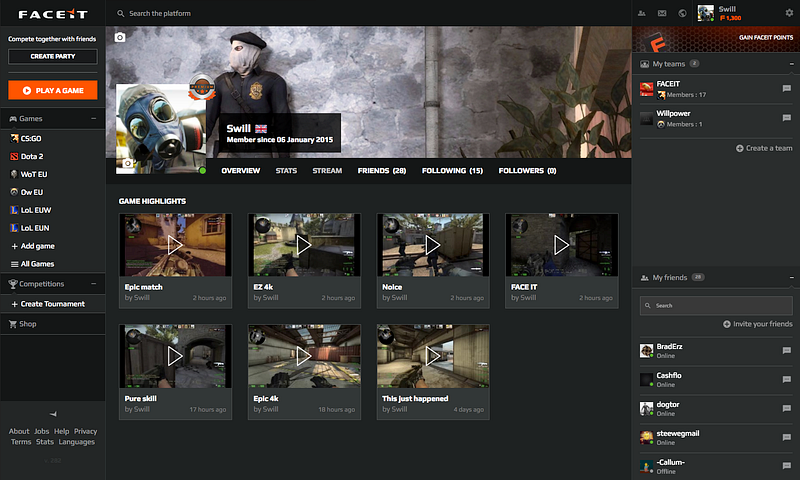The width and height of the screenshot is (800, 480).
Task: Collapse sidebar with the arrow icon
Action: (53, 414)
